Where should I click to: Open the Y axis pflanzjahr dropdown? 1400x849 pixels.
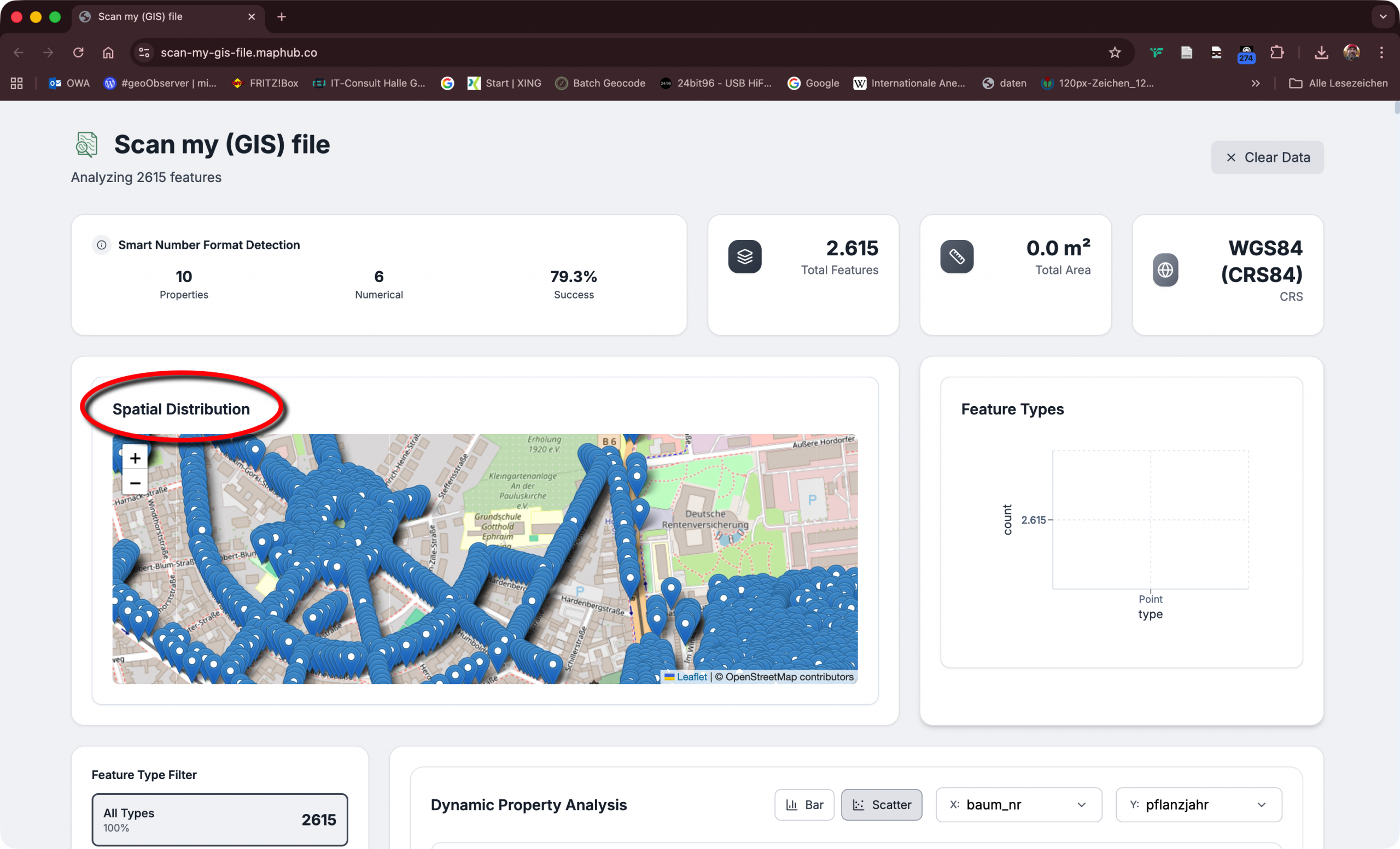tap(1198, 805)
